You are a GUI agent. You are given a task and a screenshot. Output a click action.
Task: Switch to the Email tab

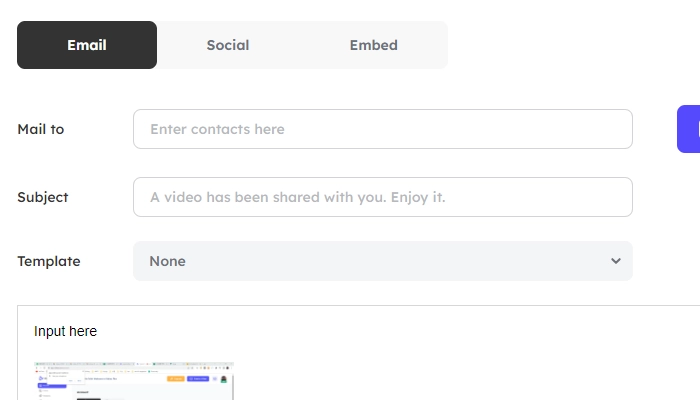click(x=87, y=45)
